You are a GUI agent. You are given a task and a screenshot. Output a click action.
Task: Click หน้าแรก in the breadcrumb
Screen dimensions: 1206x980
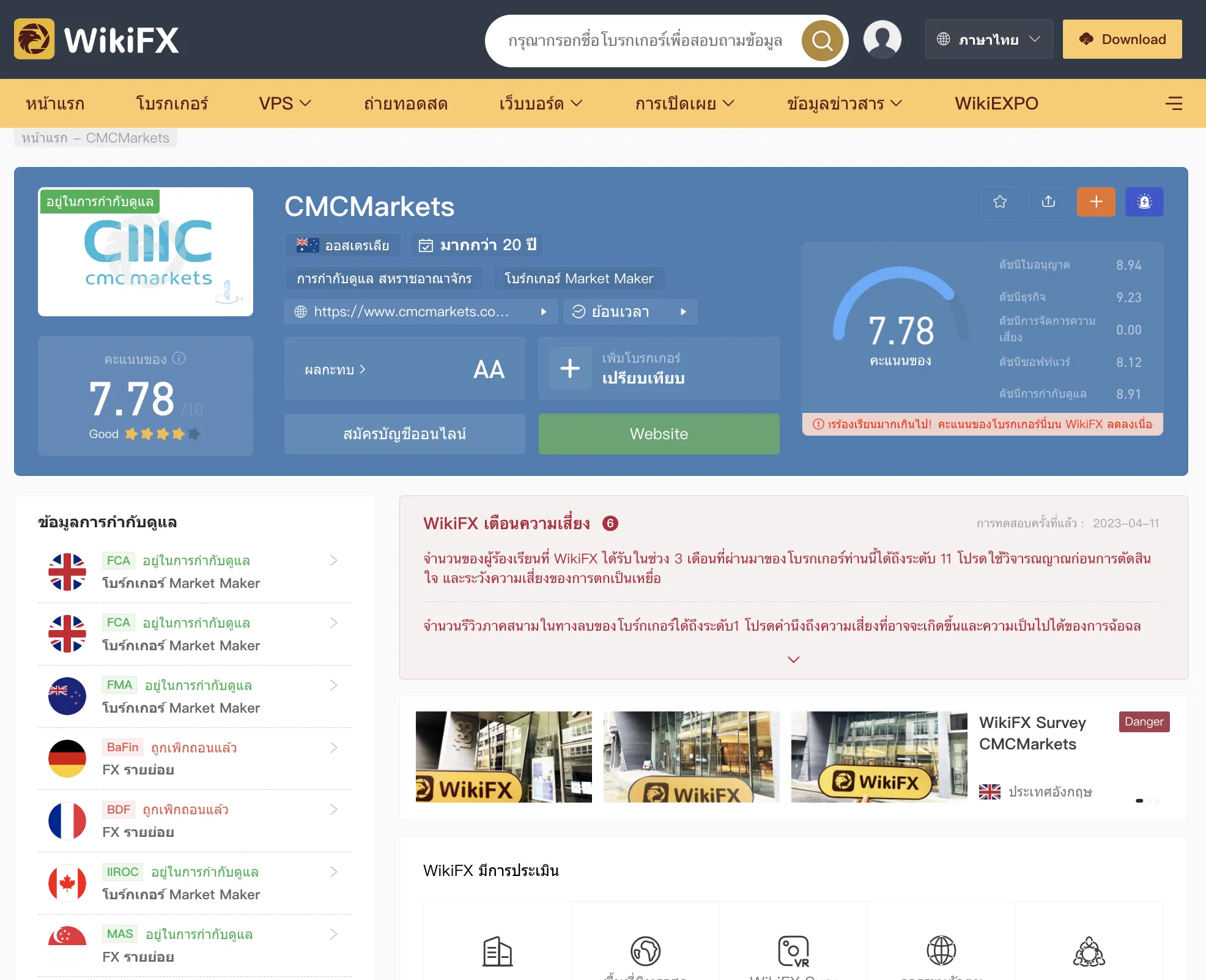pos(45,138)
